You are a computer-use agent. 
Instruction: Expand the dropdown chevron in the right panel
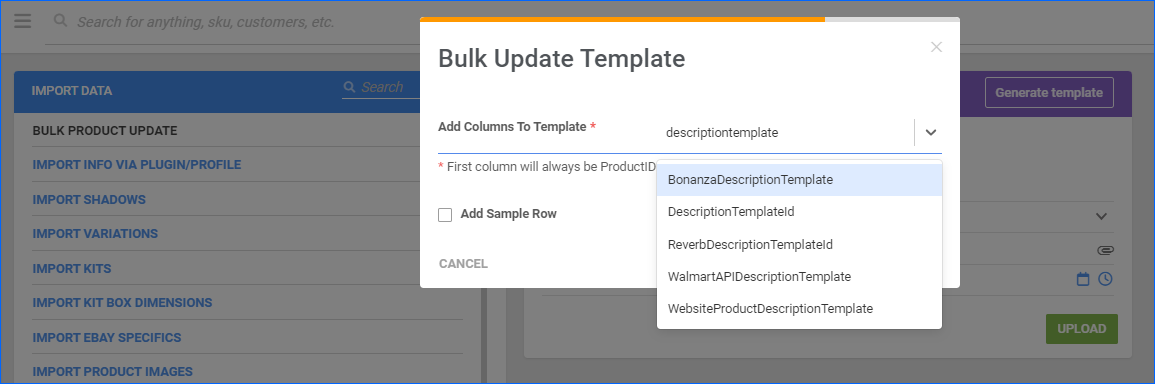pyautogui.click(x=1102, y=217)
